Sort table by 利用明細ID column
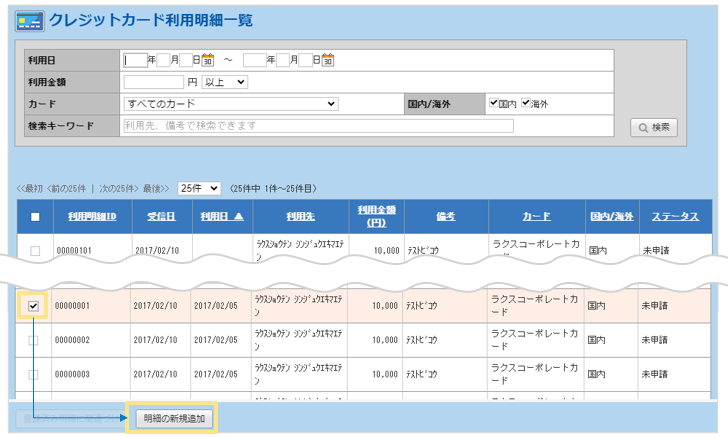This screenshot has height=438, width=728. pyautogui.click(x=93, y=216)
